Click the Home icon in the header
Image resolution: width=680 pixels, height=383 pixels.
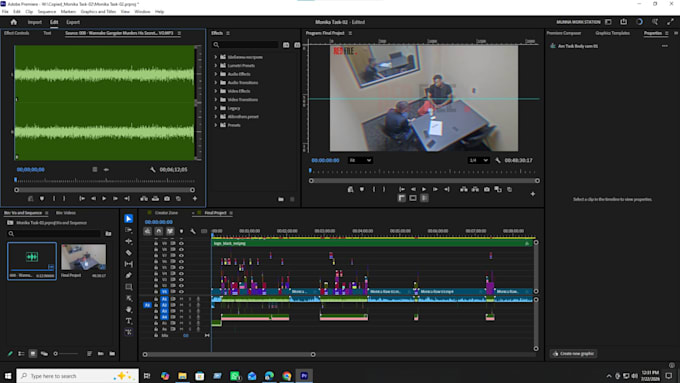pos(13,22)
